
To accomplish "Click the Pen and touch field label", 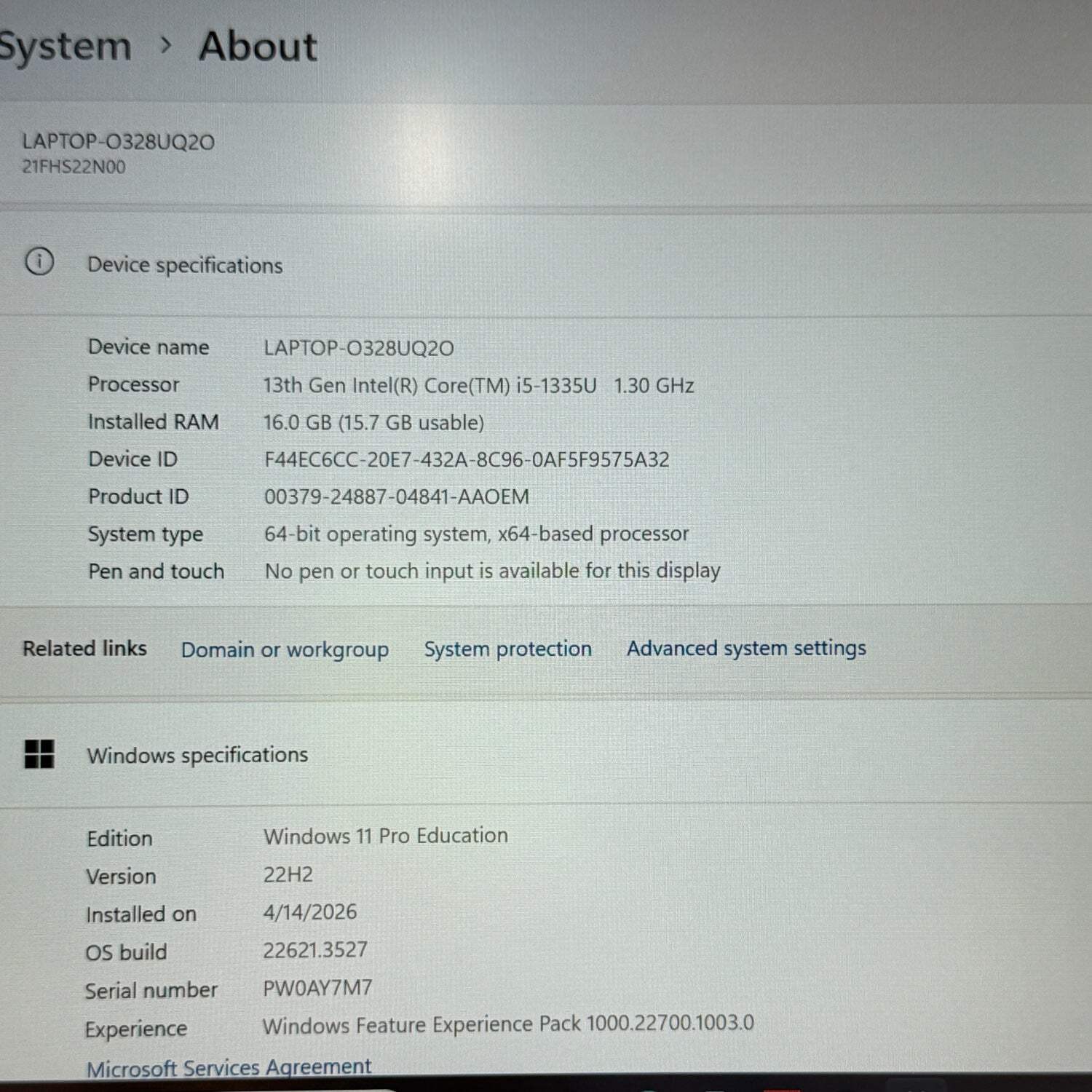I will point(156,571).
